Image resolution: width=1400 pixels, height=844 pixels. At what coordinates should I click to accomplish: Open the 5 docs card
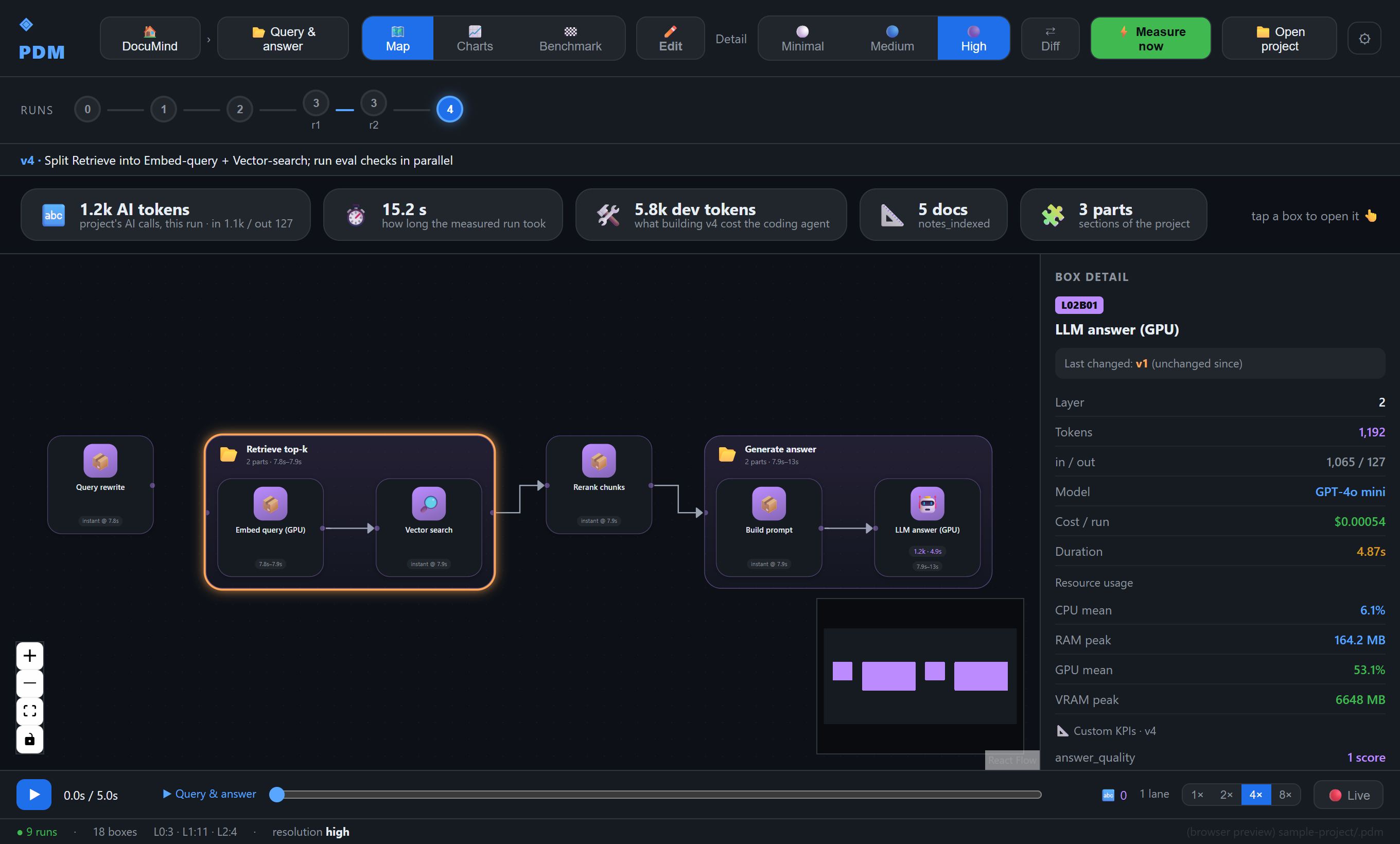tap(934, 215)
